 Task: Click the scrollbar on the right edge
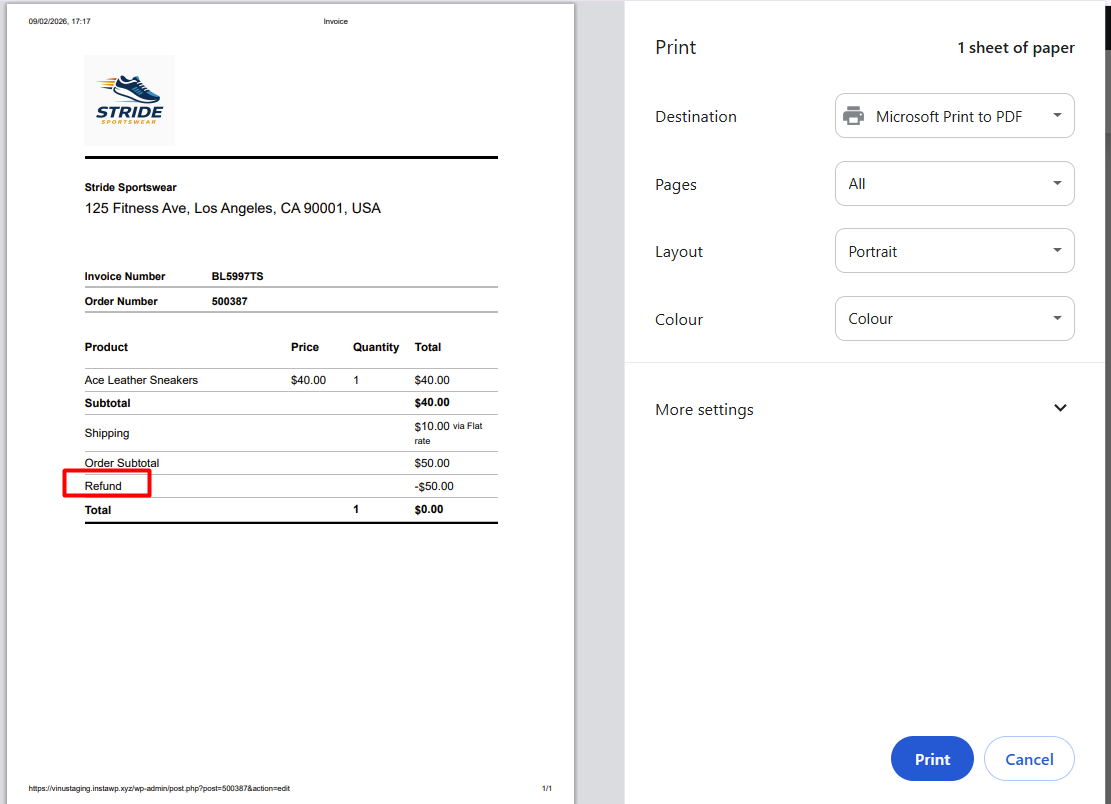coord(1105,25)
